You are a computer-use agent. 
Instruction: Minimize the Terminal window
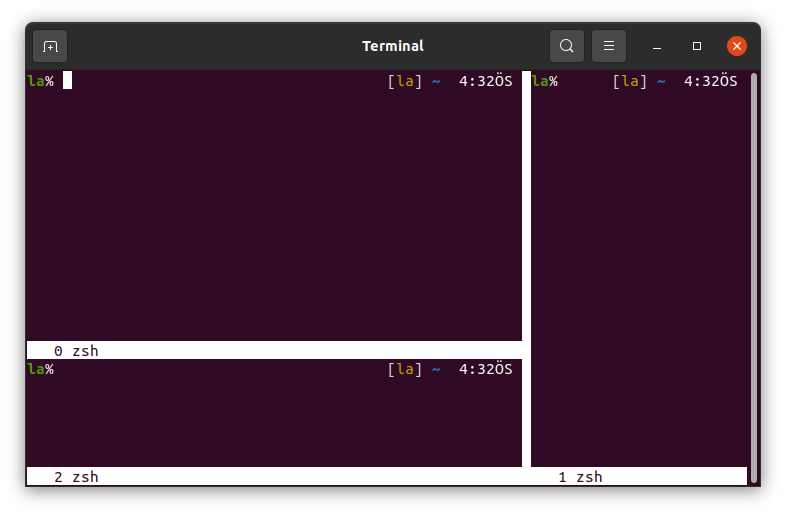tap(657, 46)
